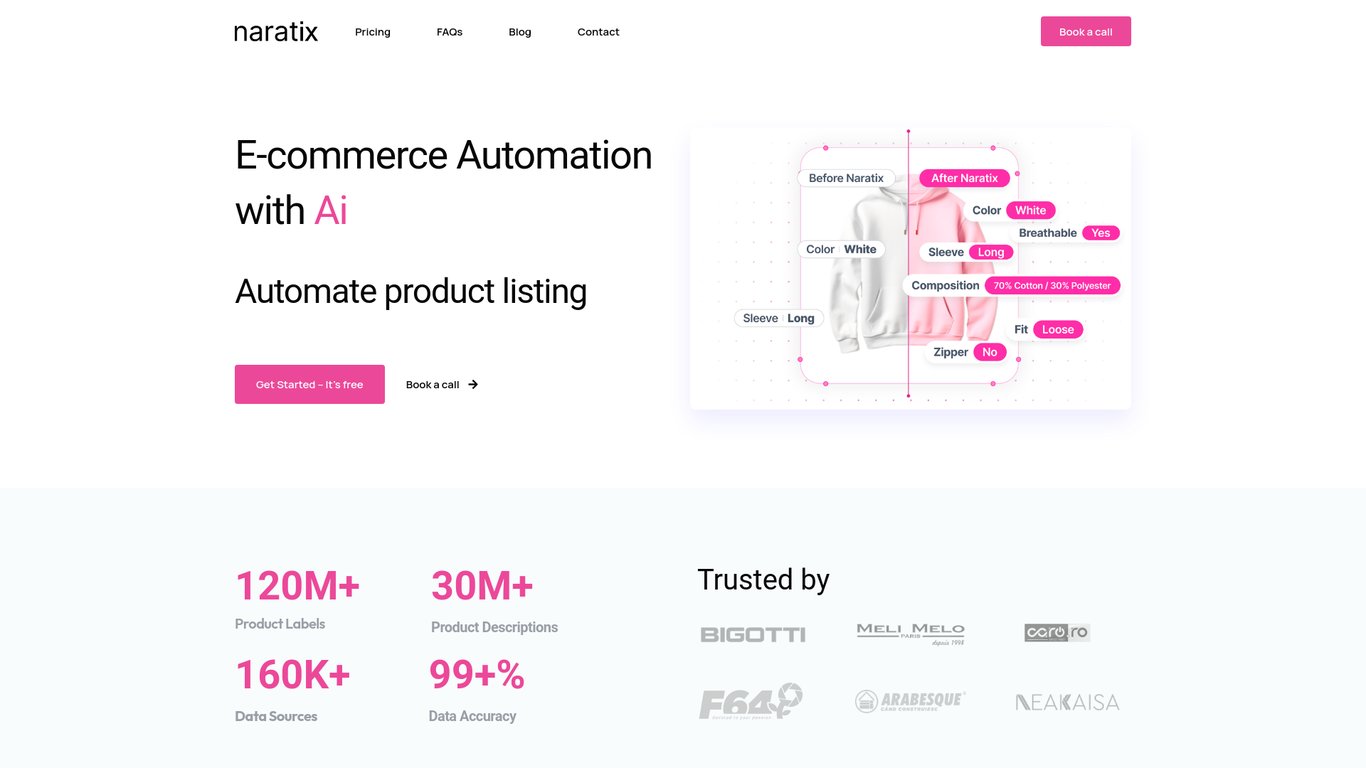The width and height of the screenshot is (1366, 768).
Task: Click the Breathable Yes tag
Action: (1068, 233)
